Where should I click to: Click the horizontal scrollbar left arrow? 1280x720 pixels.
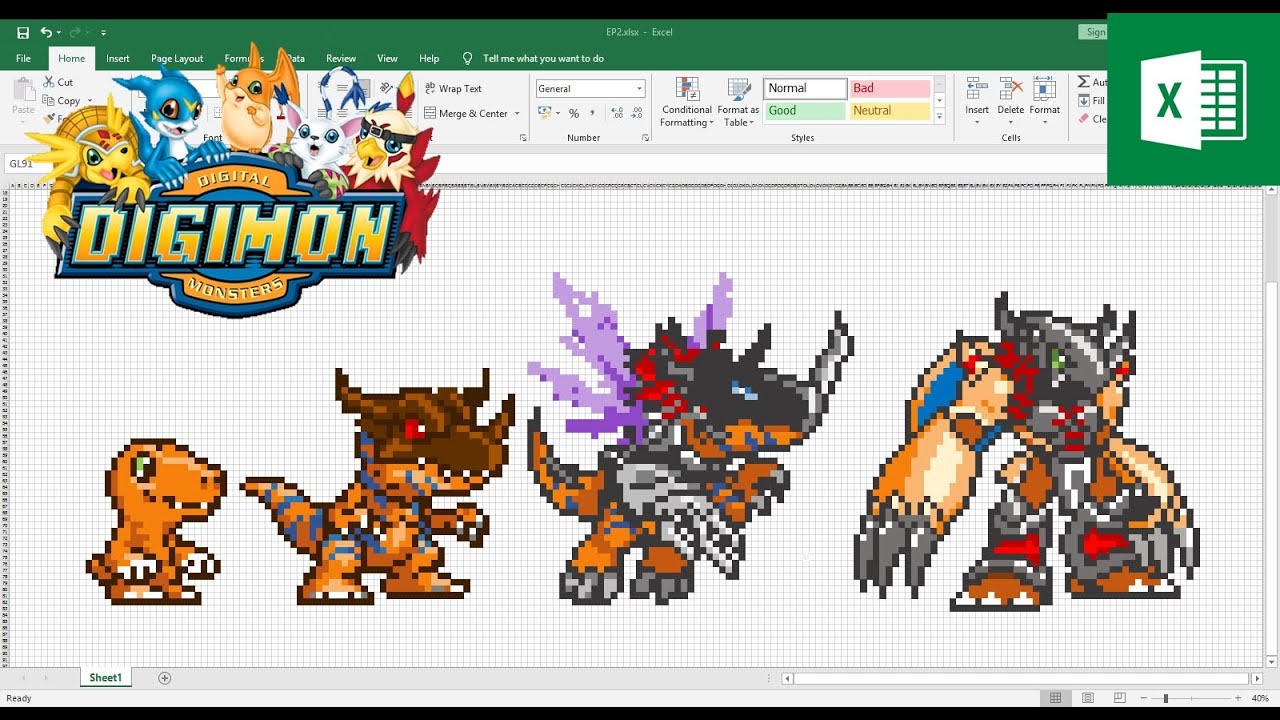(x=788, y=678)
